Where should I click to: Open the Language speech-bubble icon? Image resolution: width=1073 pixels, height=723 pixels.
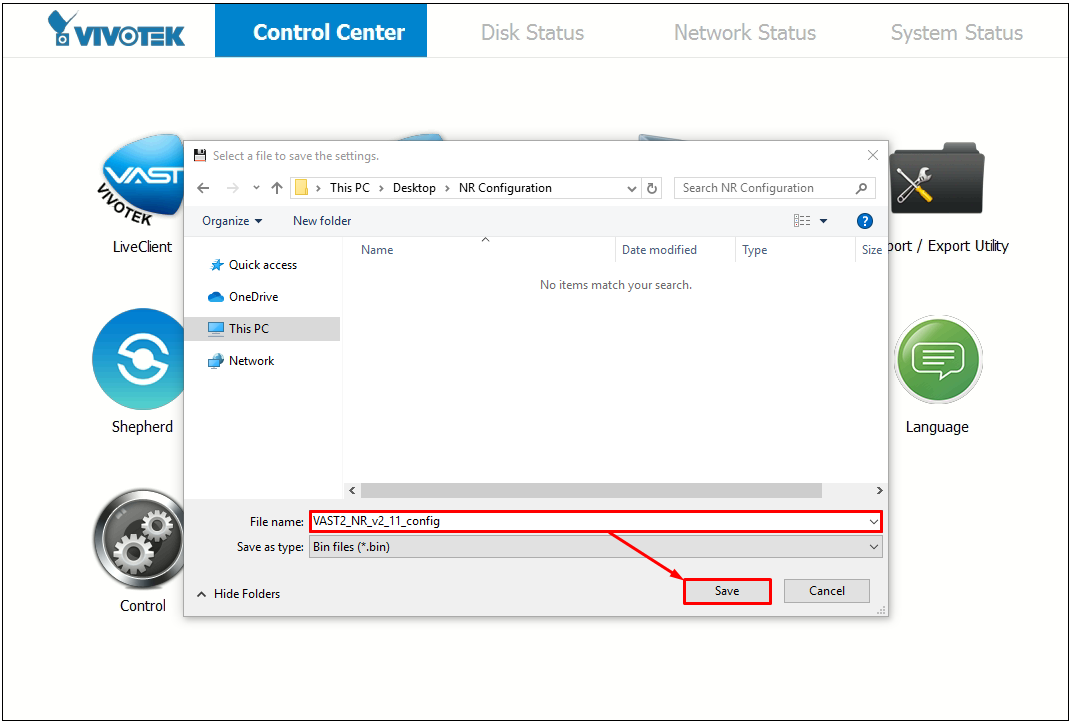point(938,360)
